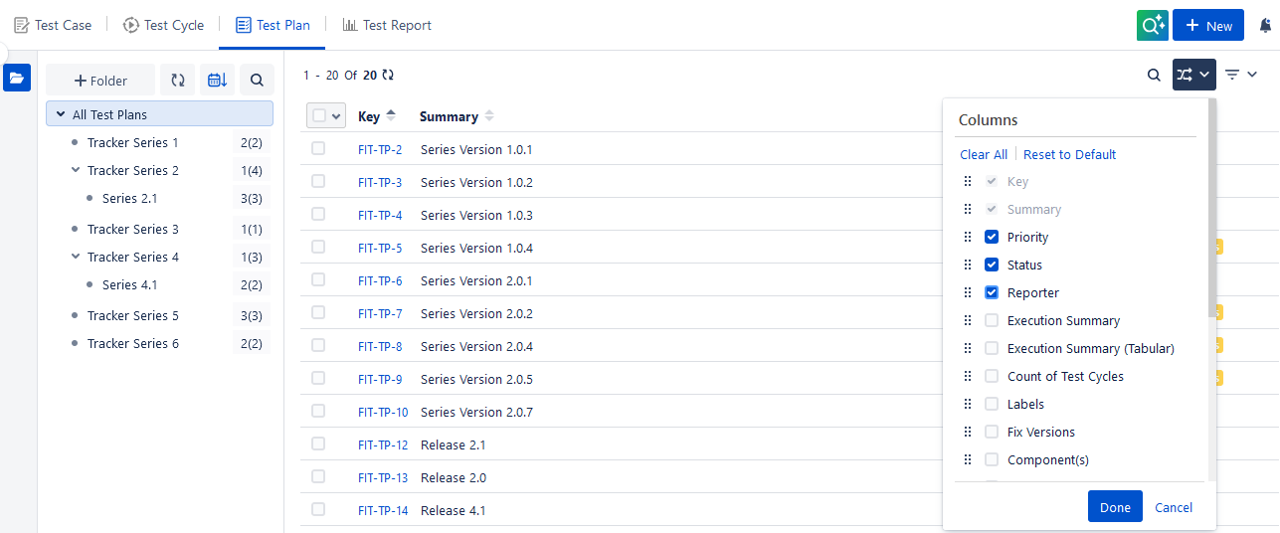The image size is (1280, 533).
Task: Toggle the blue folder panel icon
Action: tap(17, 78)
